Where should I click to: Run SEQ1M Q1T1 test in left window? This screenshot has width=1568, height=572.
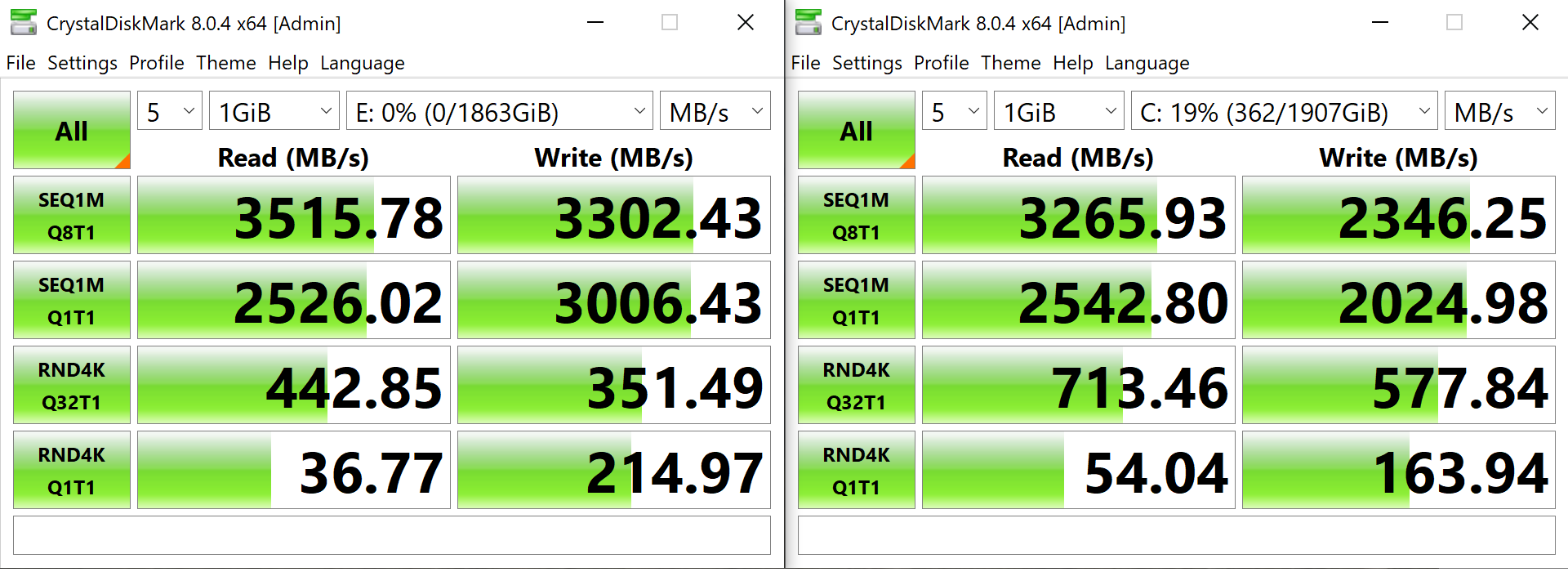72,300
